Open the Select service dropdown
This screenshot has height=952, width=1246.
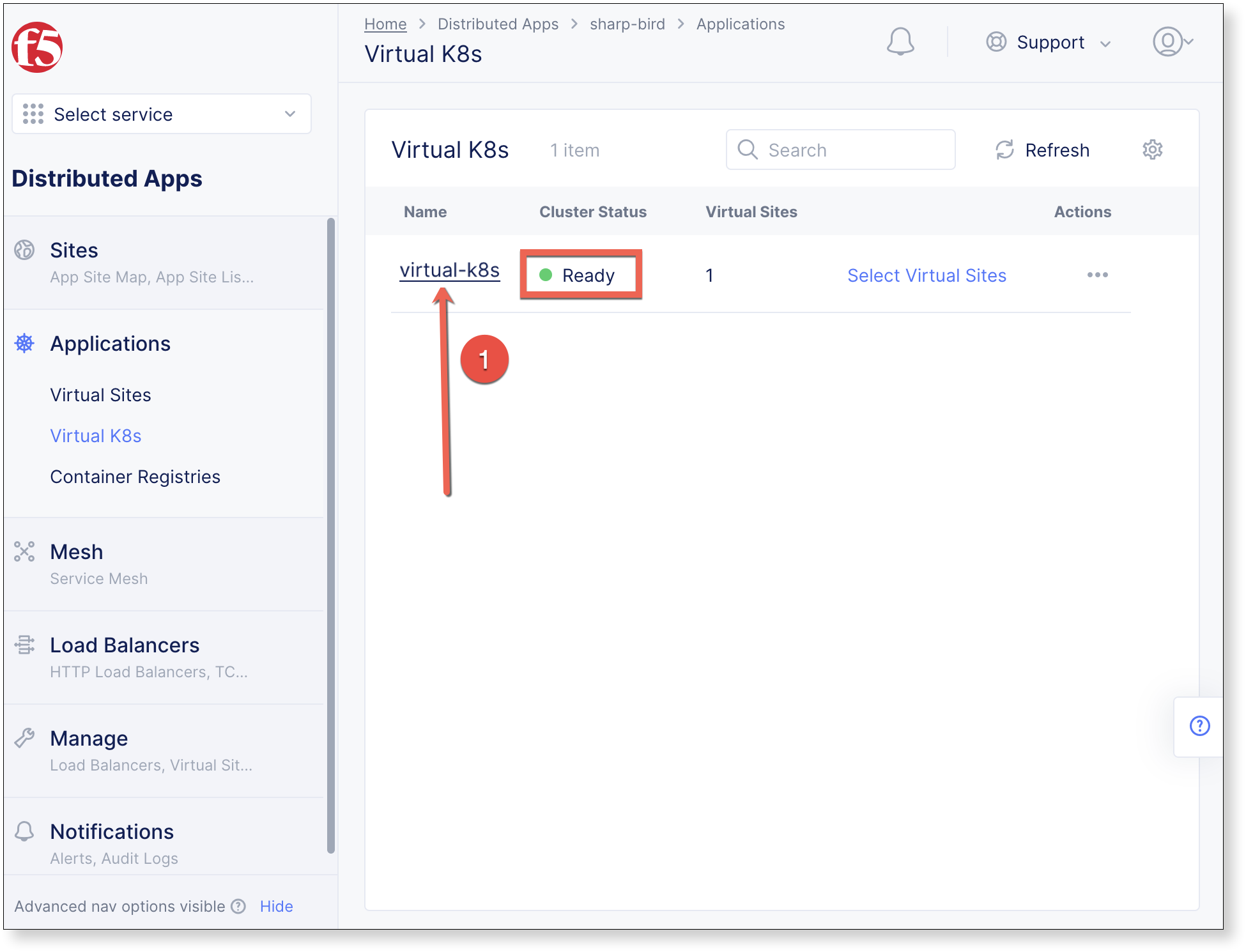click(162, 114)
